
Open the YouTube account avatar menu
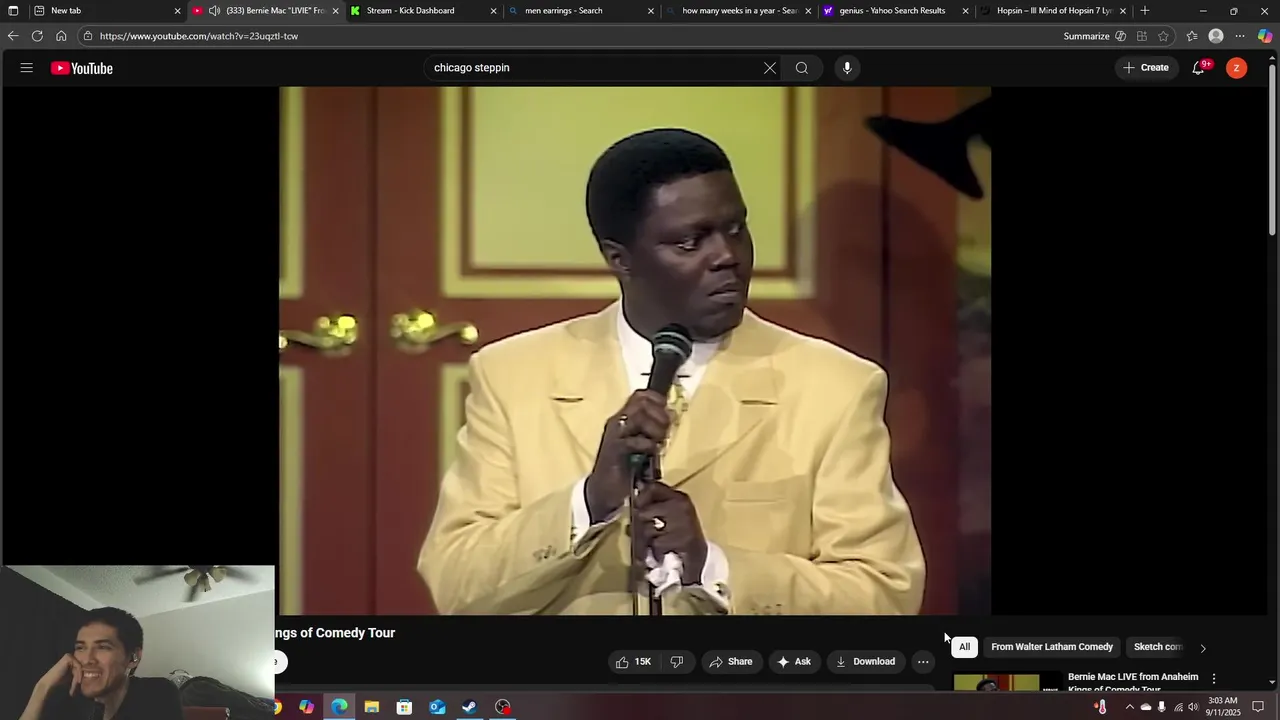coord(1237,68)
